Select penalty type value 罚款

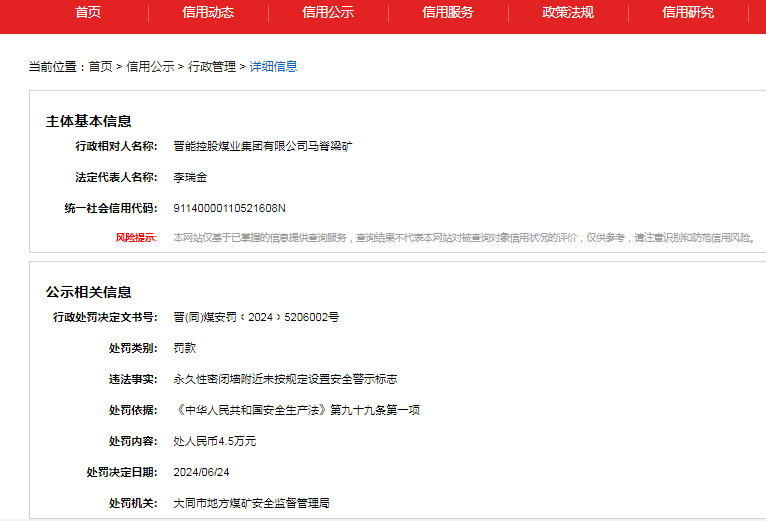pyautogui.click(x=185, y=348)
